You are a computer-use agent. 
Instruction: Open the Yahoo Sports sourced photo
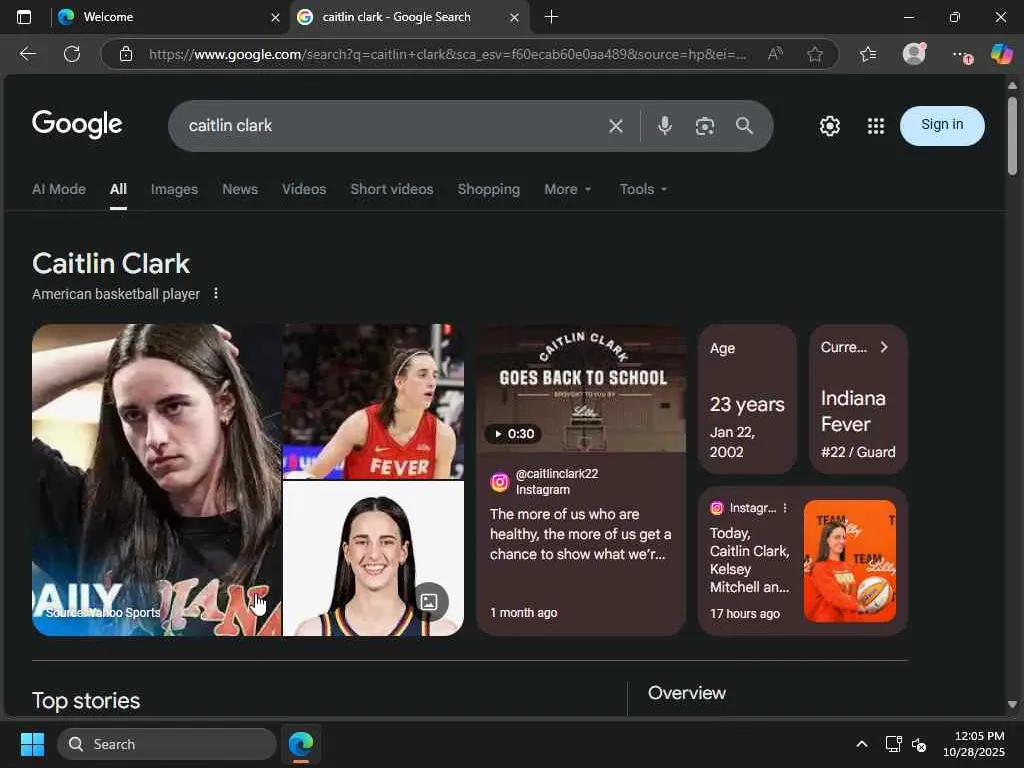[x=157, y=480]
